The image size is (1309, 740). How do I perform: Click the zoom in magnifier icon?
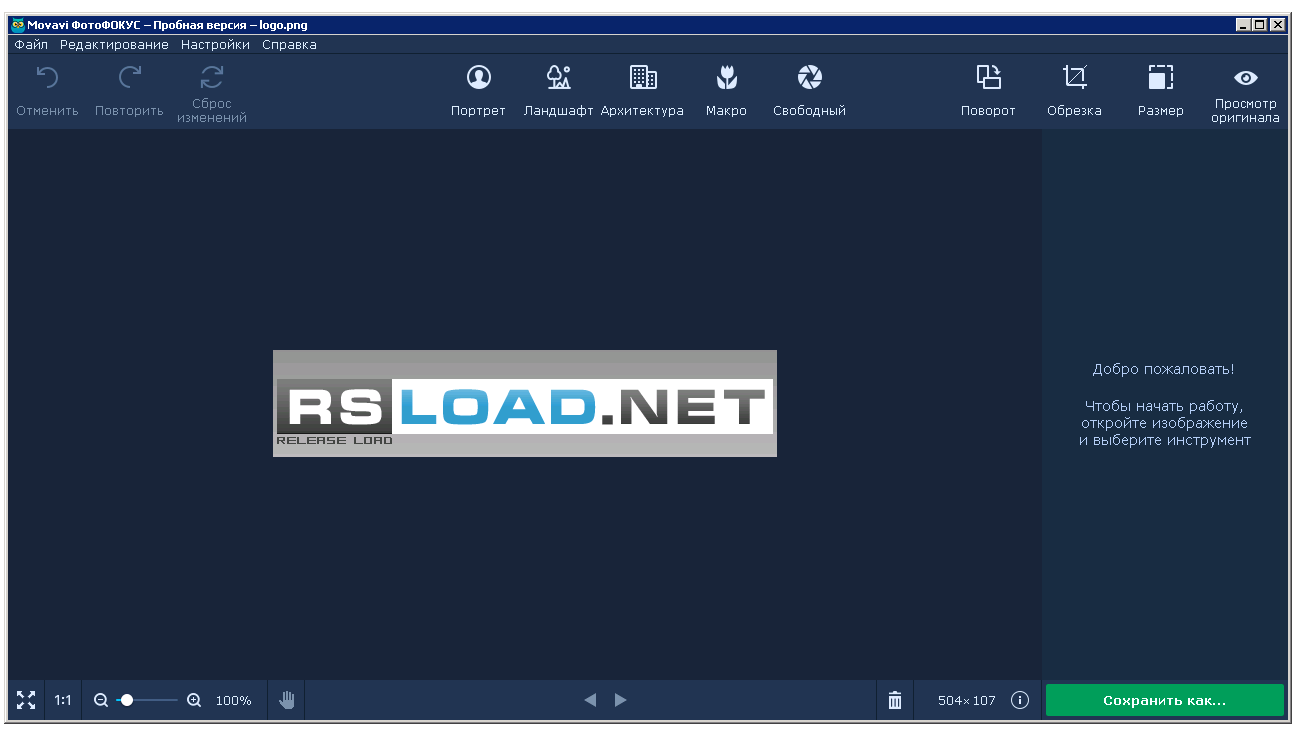click(x=195, y=700)
